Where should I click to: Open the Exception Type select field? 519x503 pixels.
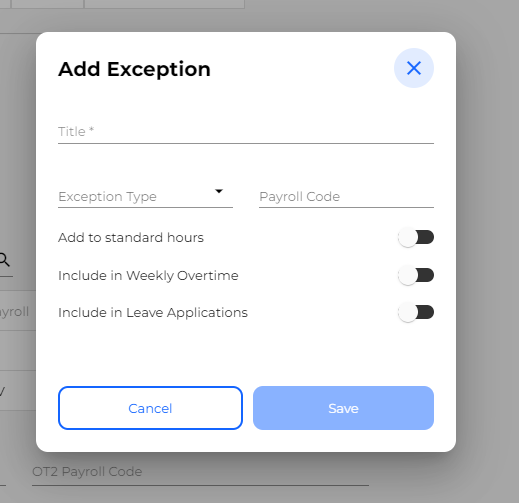[145, 196]
